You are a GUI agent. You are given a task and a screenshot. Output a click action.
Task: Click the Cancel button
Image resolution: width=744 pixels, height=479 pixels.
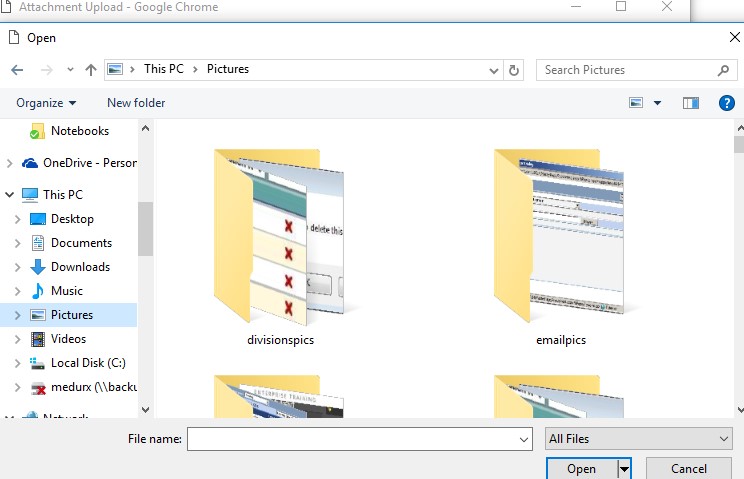point(688,468)
